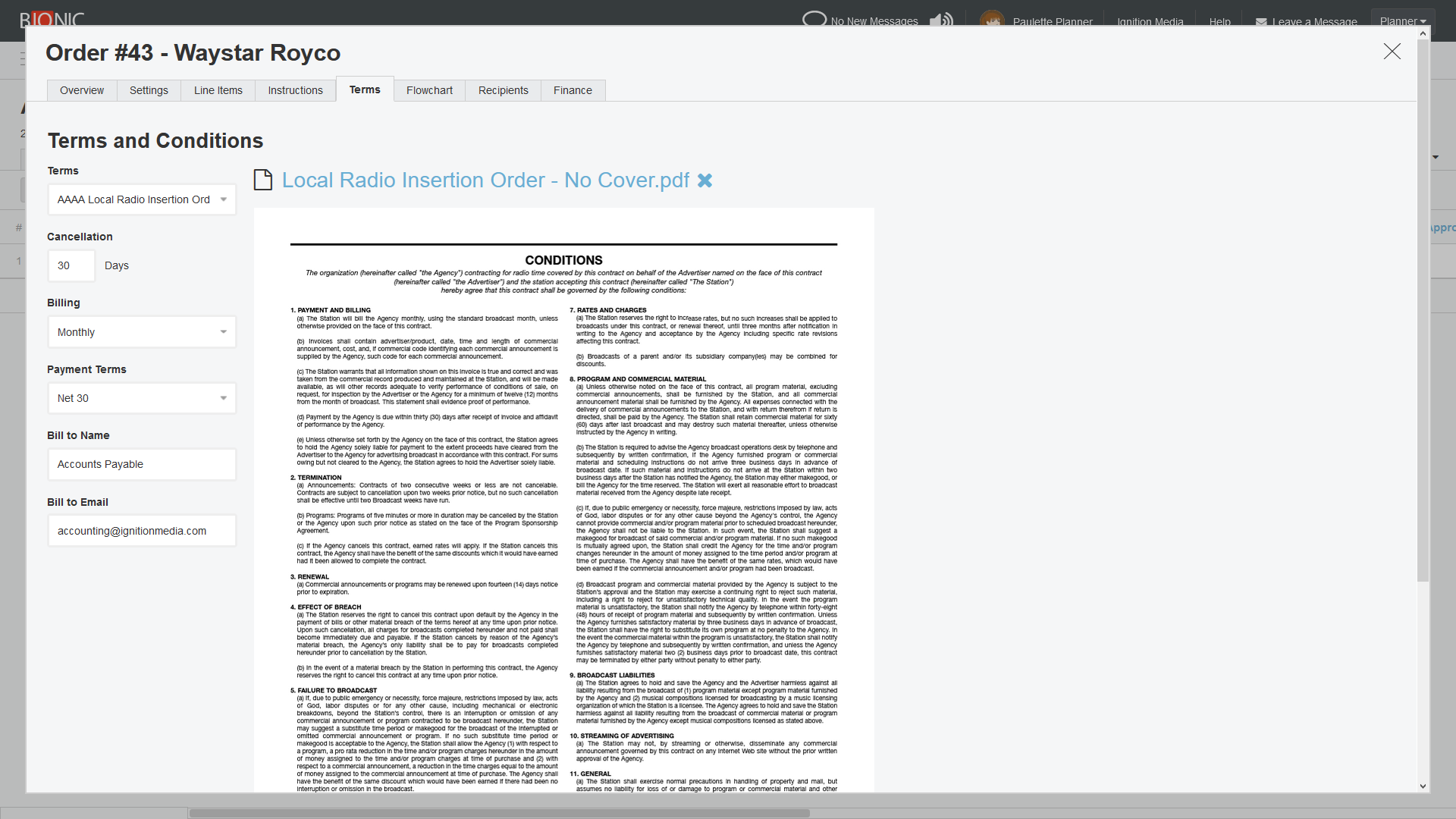Click the terms PDF preview page
This screenshot has width=1456, height=819.
(564, 500)
